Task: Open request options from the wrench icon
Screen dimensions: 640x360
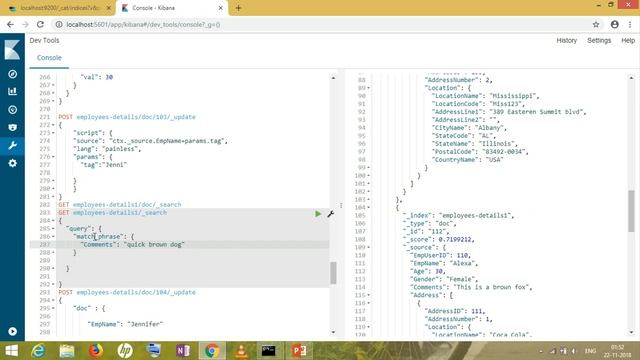Action: [331, 213]
